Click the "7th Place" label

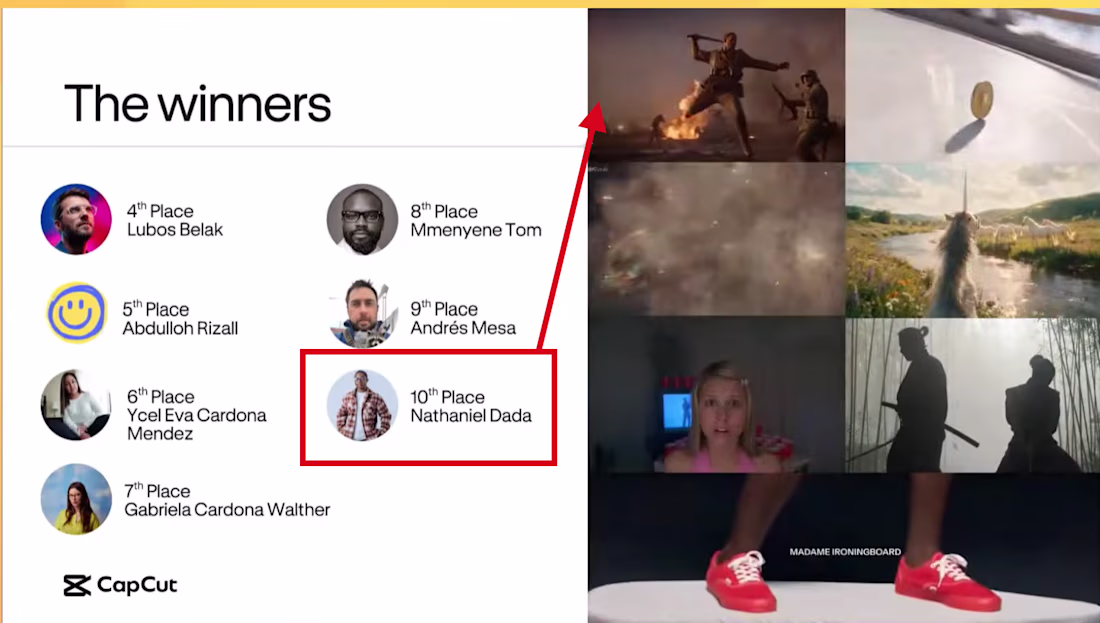tap(157, 490)
